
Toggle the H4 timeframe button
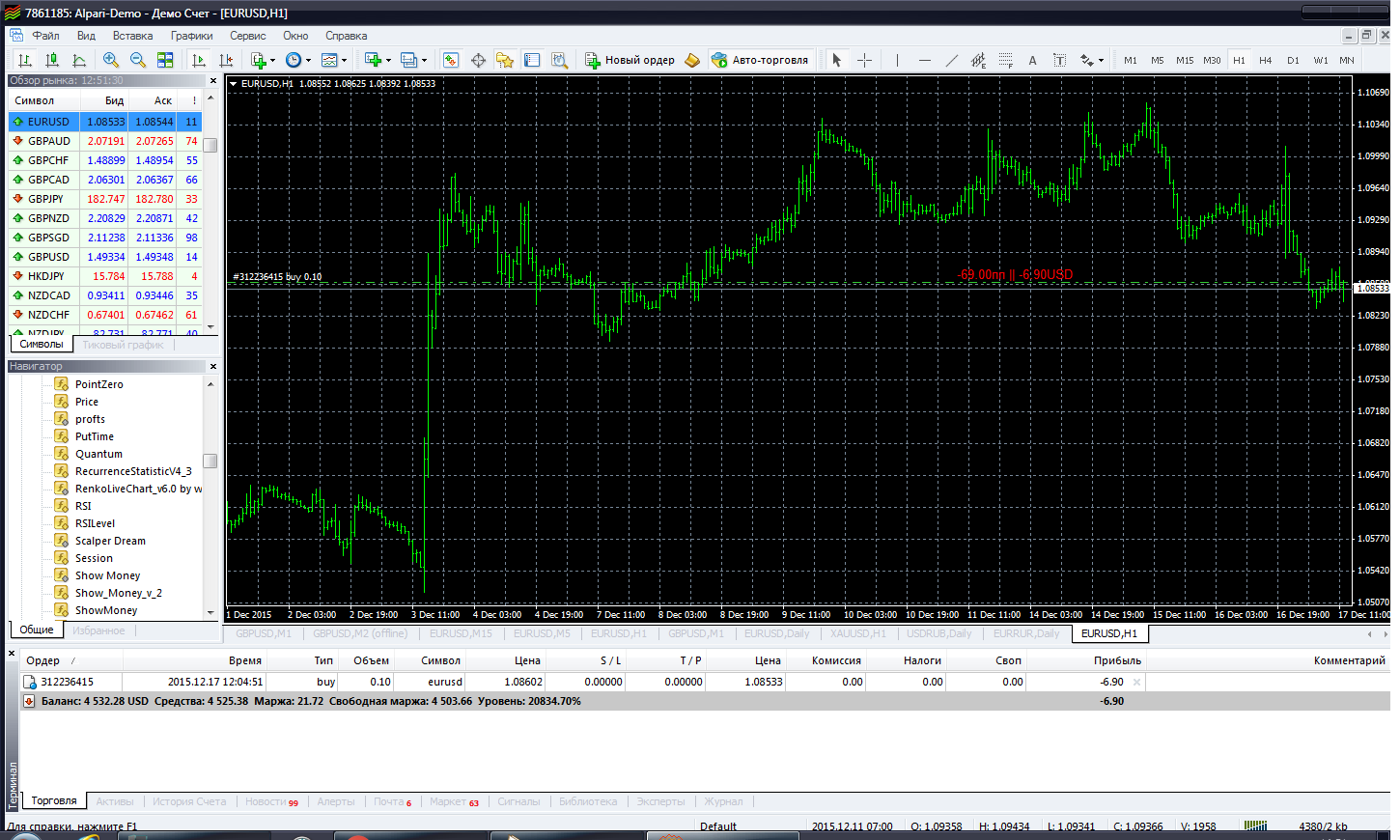click(1266, 60)
